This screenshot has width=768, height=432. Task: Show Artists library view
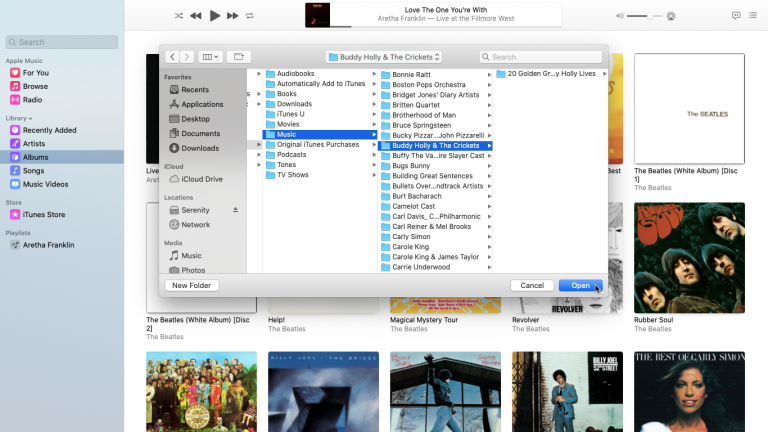(34, 144)
